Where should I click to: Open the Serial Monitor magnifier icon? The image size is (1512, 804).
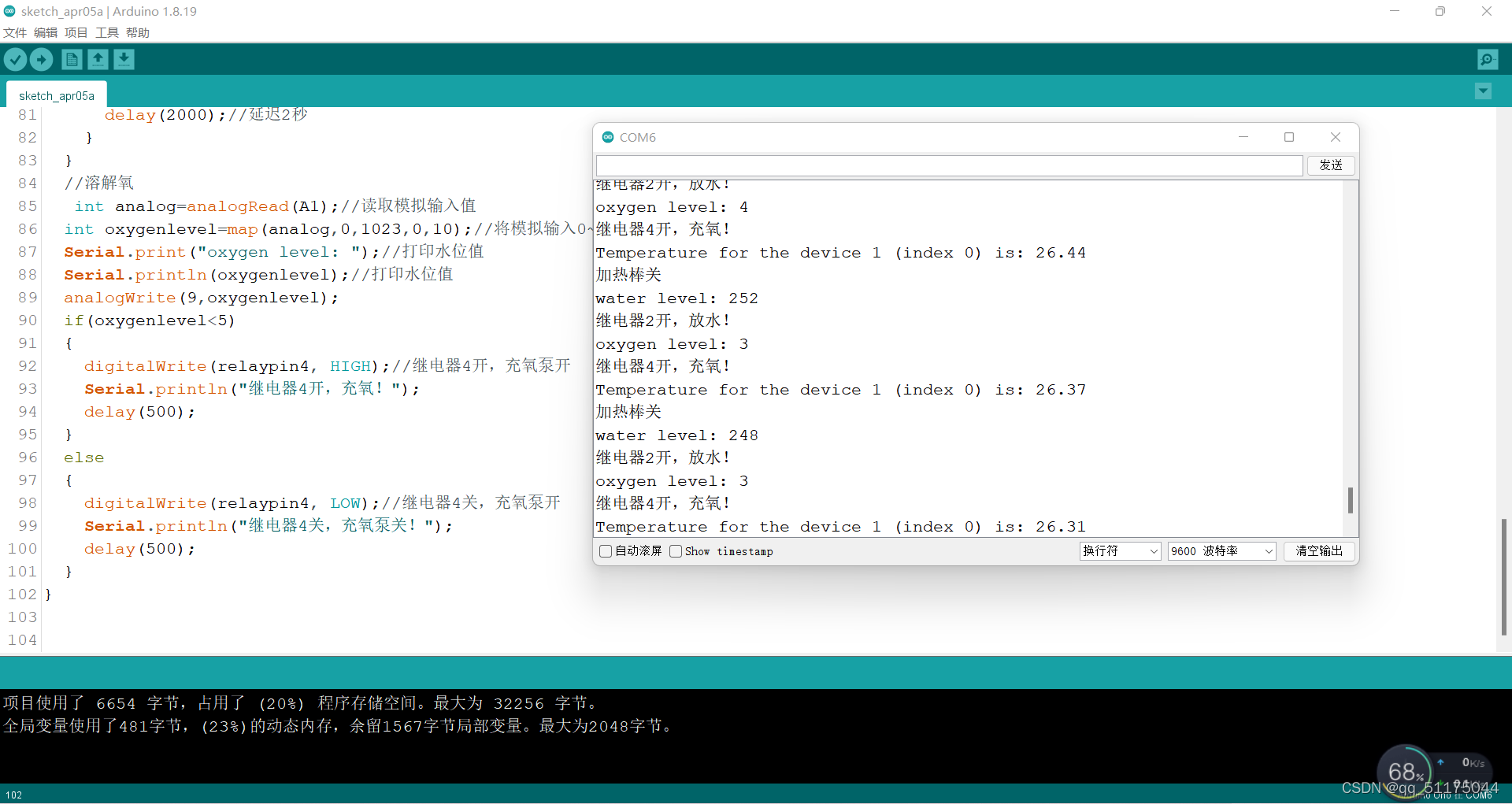1488,59
